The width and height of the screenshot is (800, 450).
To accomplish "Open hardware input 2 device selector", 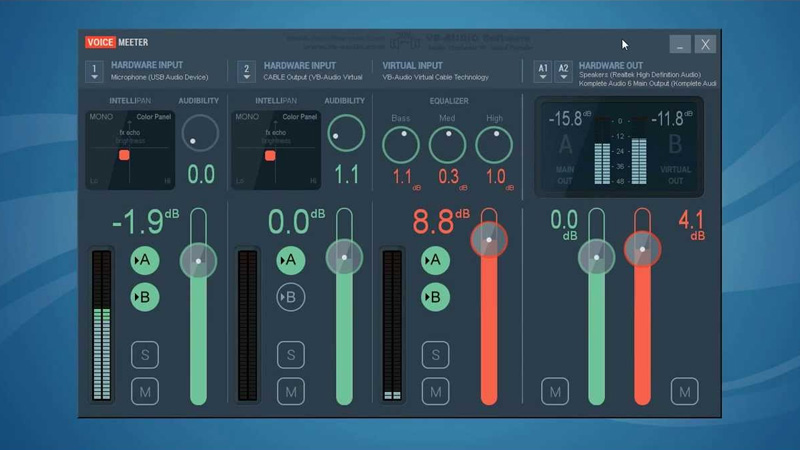I will pyautogui.click(x=246, y=71).
